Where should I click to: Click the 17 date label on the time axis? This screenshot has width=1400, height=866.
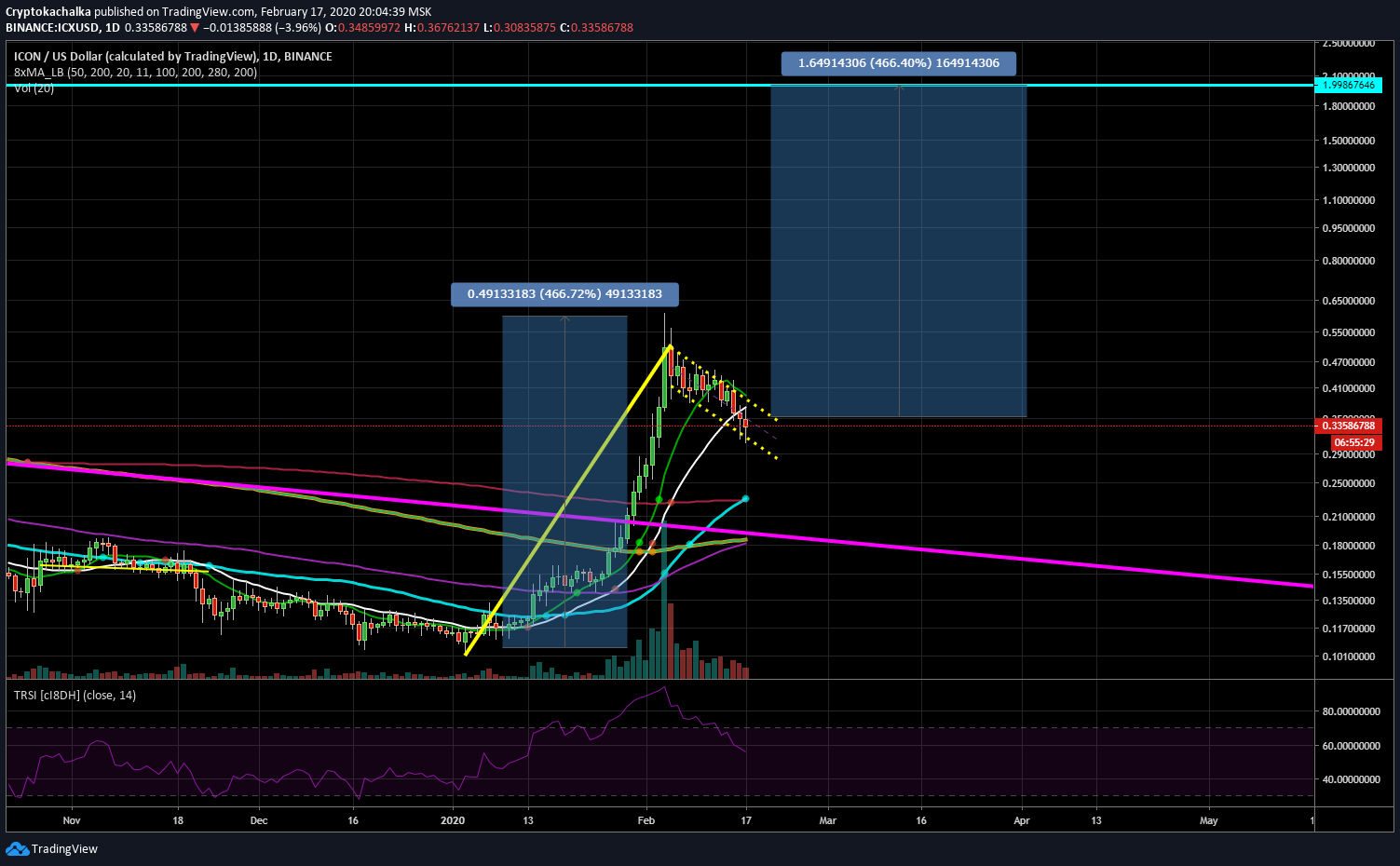point(746,821)
